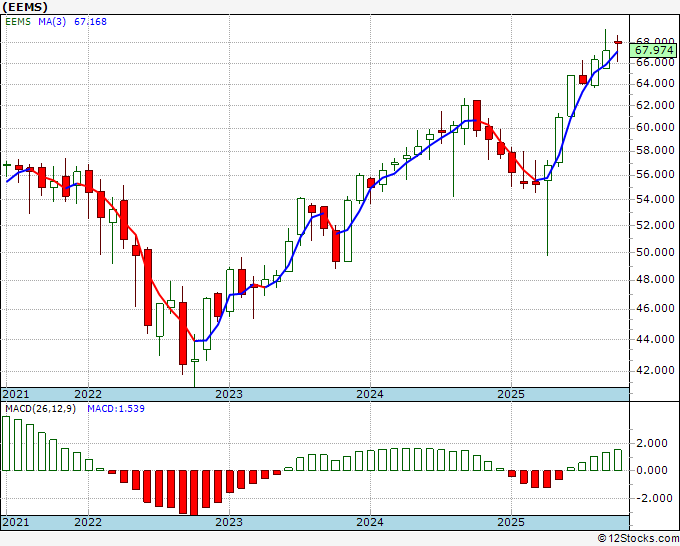This screenshot has width=680, height=546.
Task: Click the 0.000 MACD axis label
Action: tap(651, 470)
